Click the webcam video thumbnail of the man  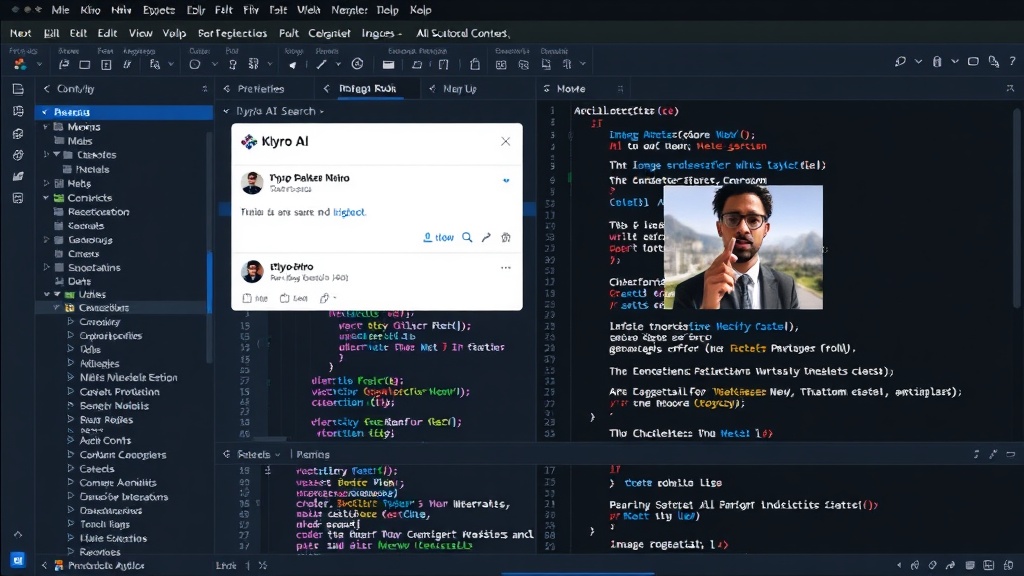[x=743, y=247]
